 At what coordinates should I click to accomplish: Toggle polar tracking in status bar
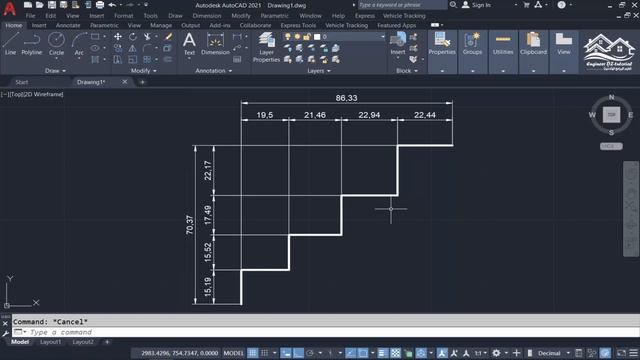(x=310, y=353)
